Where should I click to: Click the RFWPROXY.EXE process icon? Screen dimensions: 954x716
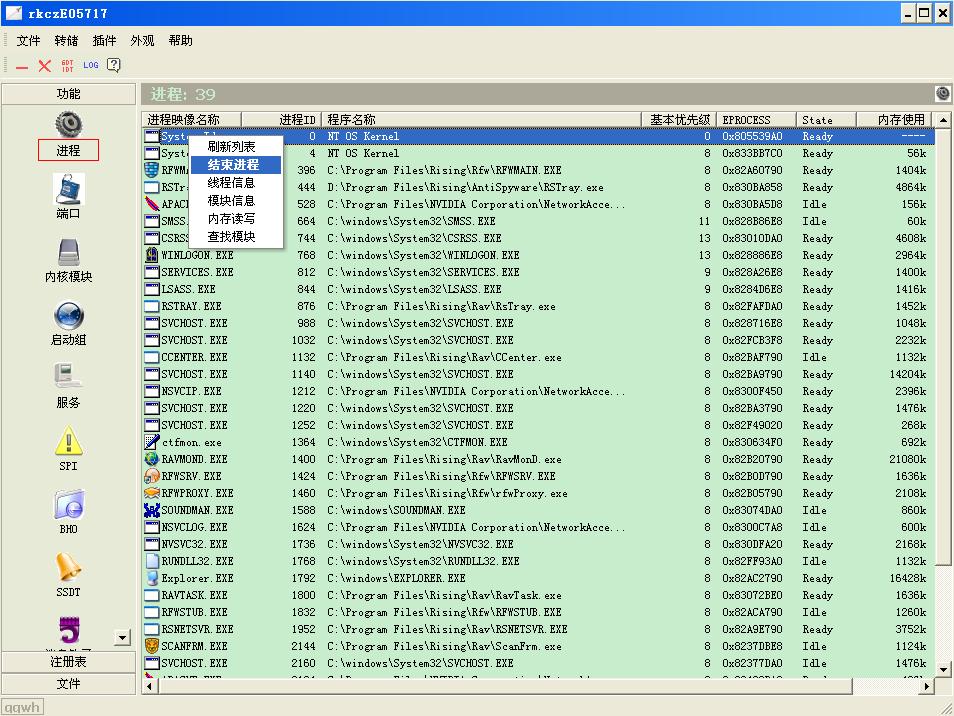coord(151,493)
